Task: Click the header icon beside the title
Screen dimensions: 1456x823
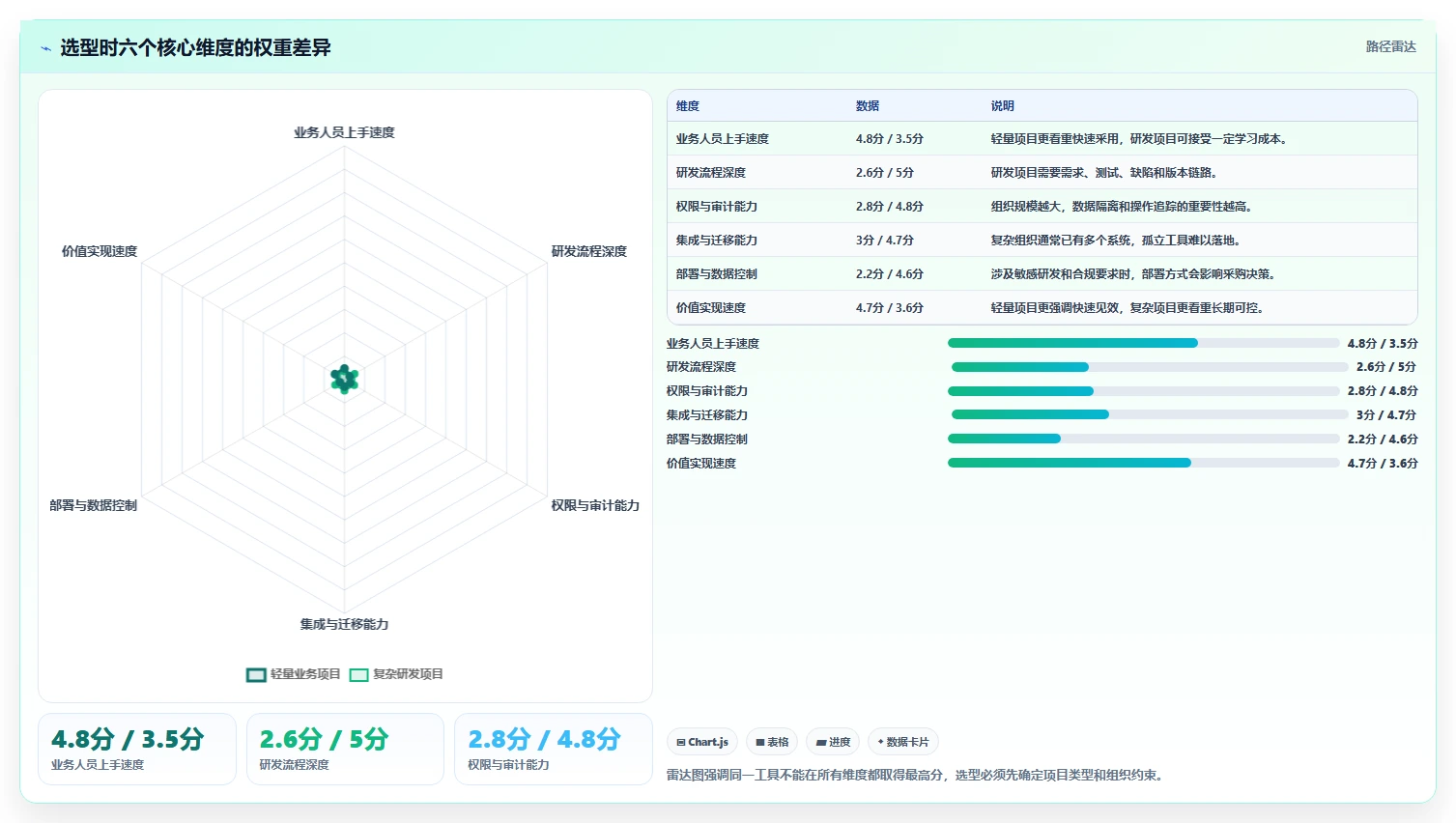Action: pos(45,48)
